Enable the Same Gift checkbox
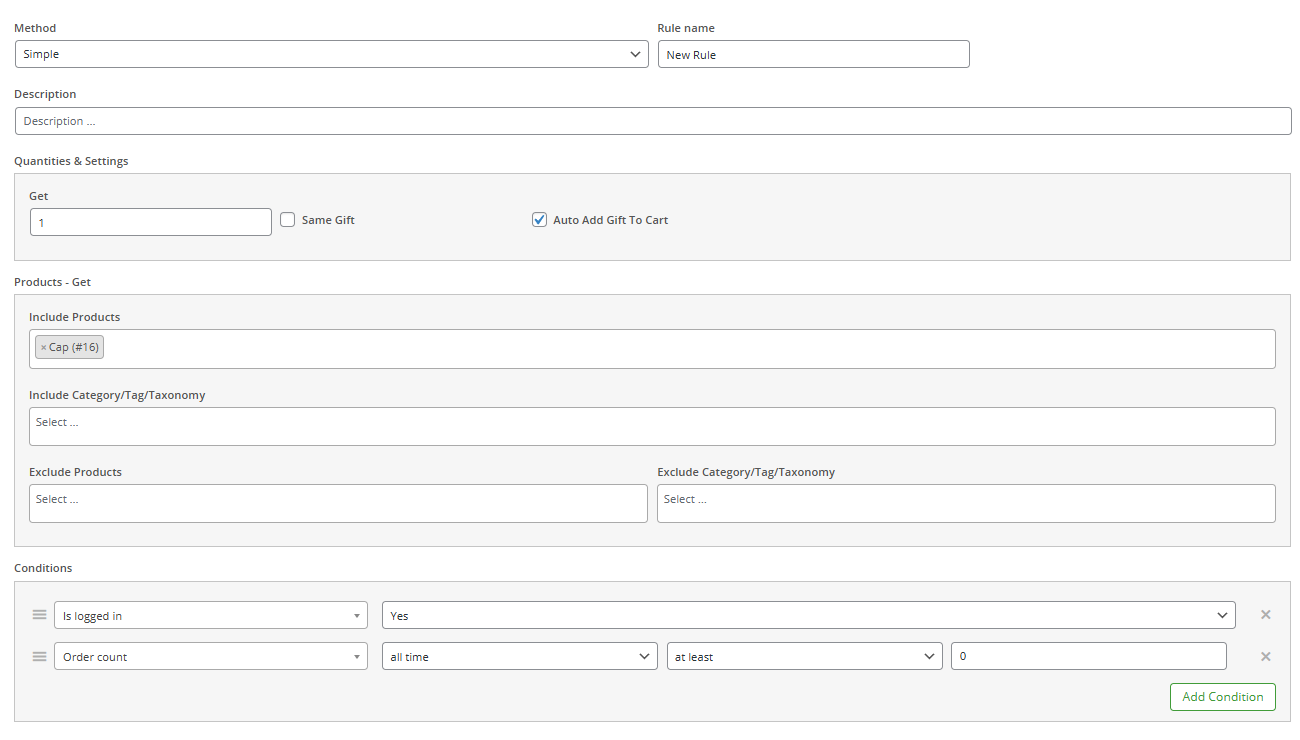The height and width of the screenshot is (740, 1300). (287, 219)
